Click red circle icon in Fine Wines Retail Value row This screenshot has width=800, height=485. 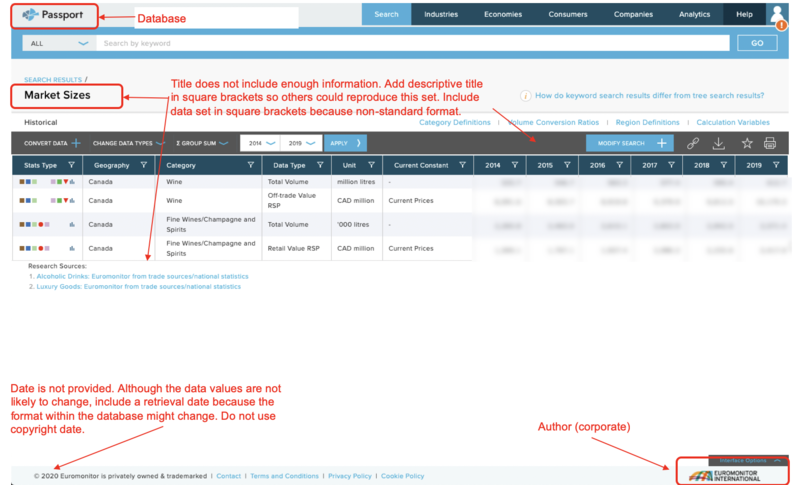click(41, 249)
